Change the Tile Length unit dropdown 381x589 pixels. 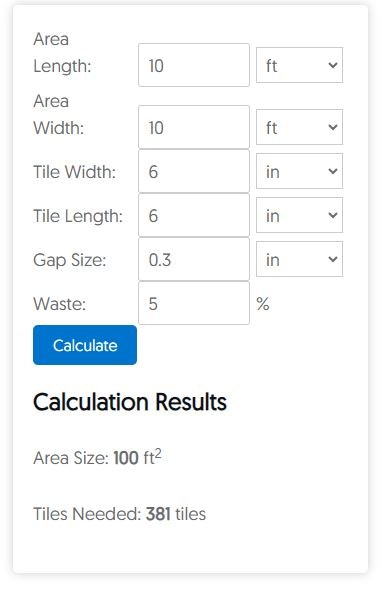299,215
